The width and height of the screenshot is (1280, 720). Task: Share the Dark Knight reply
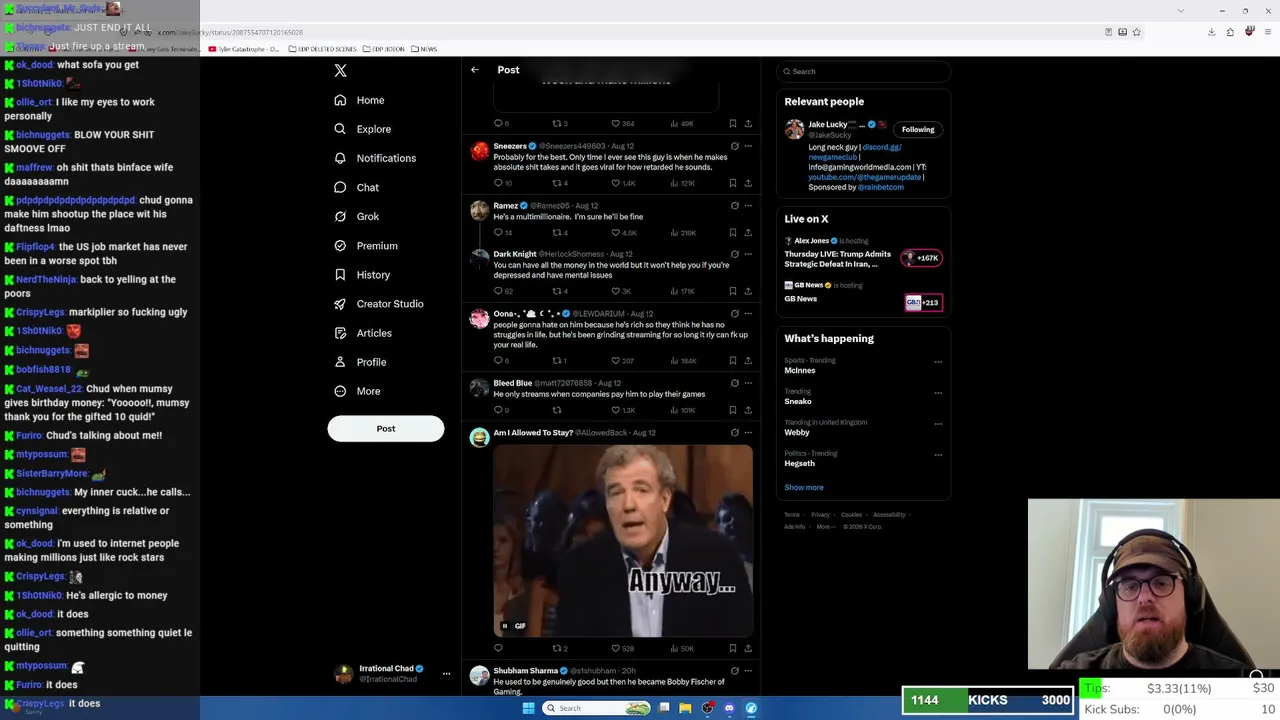tap(748, 291)
